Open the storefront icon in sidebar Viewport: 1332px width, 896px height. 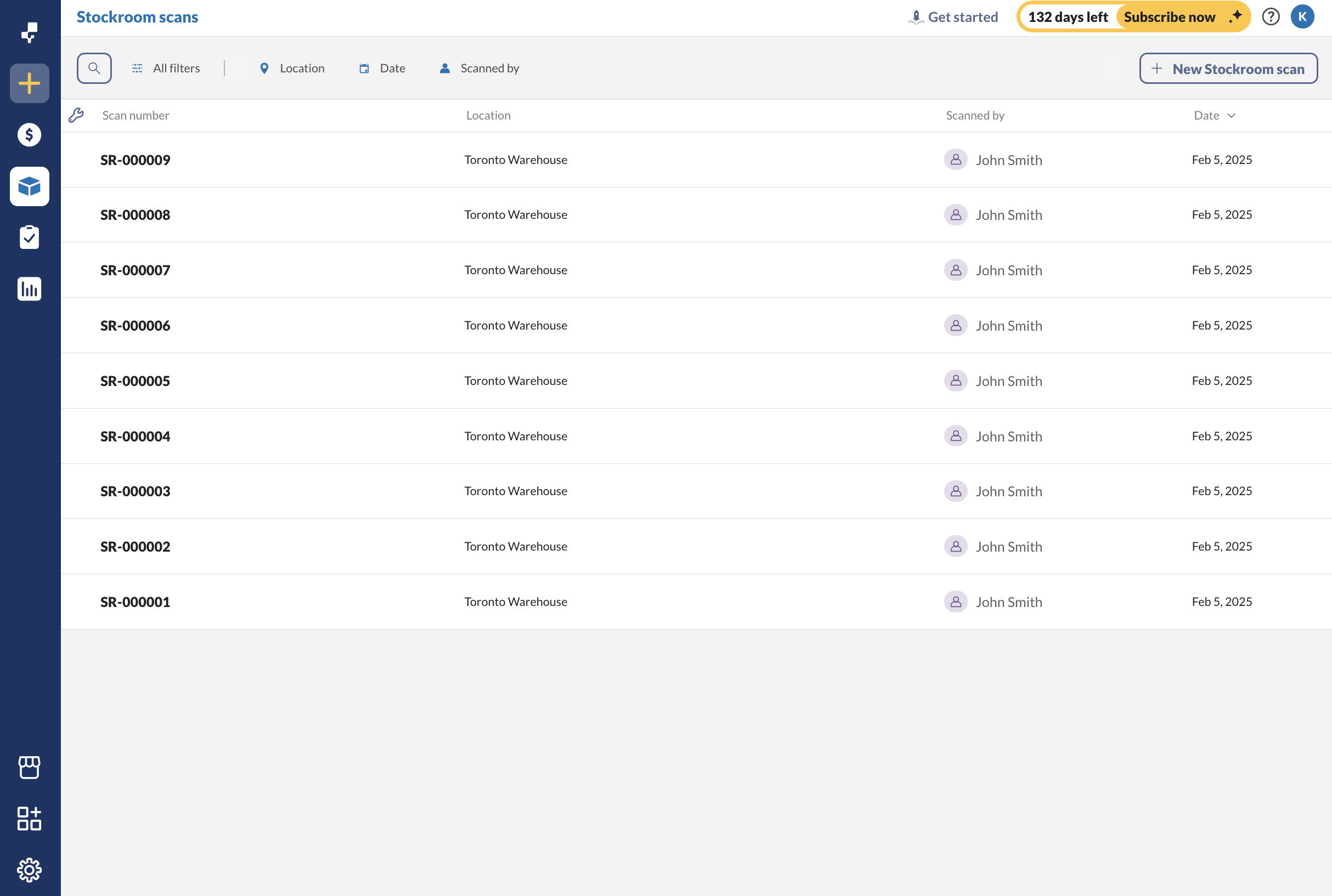click(x=29, y=768)
